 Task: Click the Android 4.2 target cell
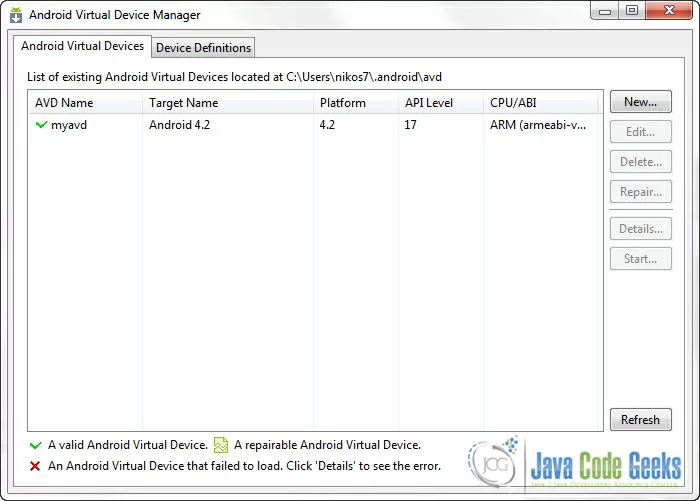[179, 125]
